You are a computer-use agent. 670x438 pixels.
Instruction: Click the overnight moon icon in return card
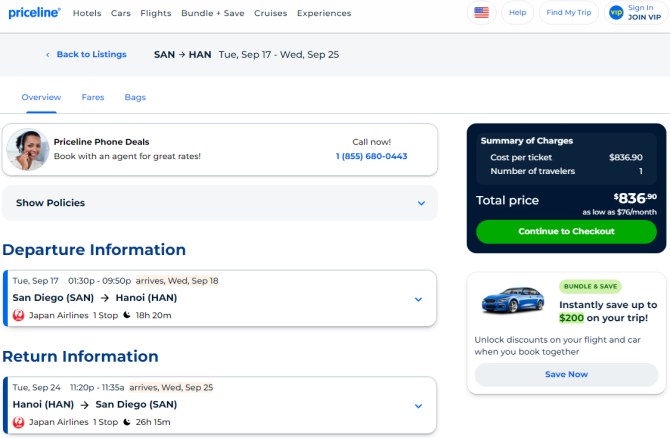coord(127,422)
